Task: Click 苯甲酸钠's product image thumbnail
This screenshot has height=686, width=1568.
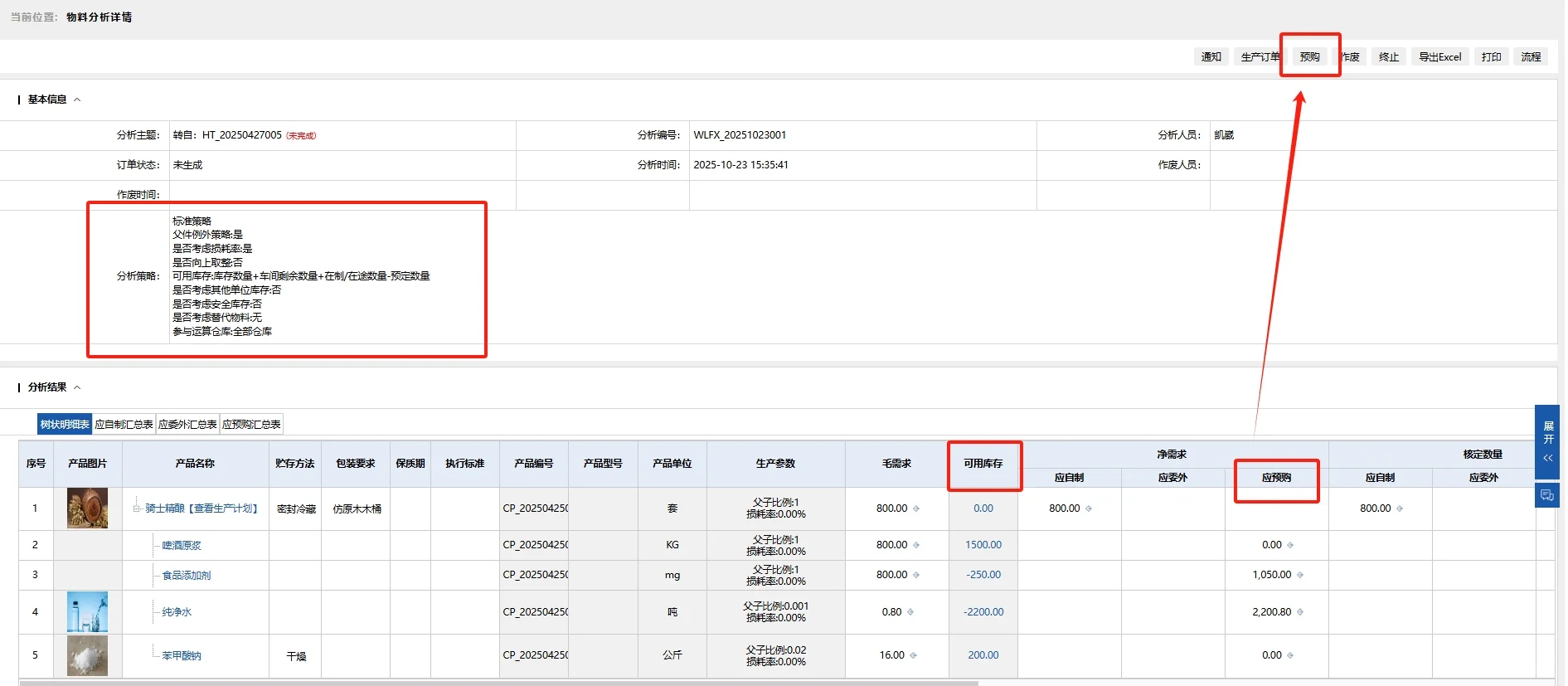Action: [x=87, y=655]
